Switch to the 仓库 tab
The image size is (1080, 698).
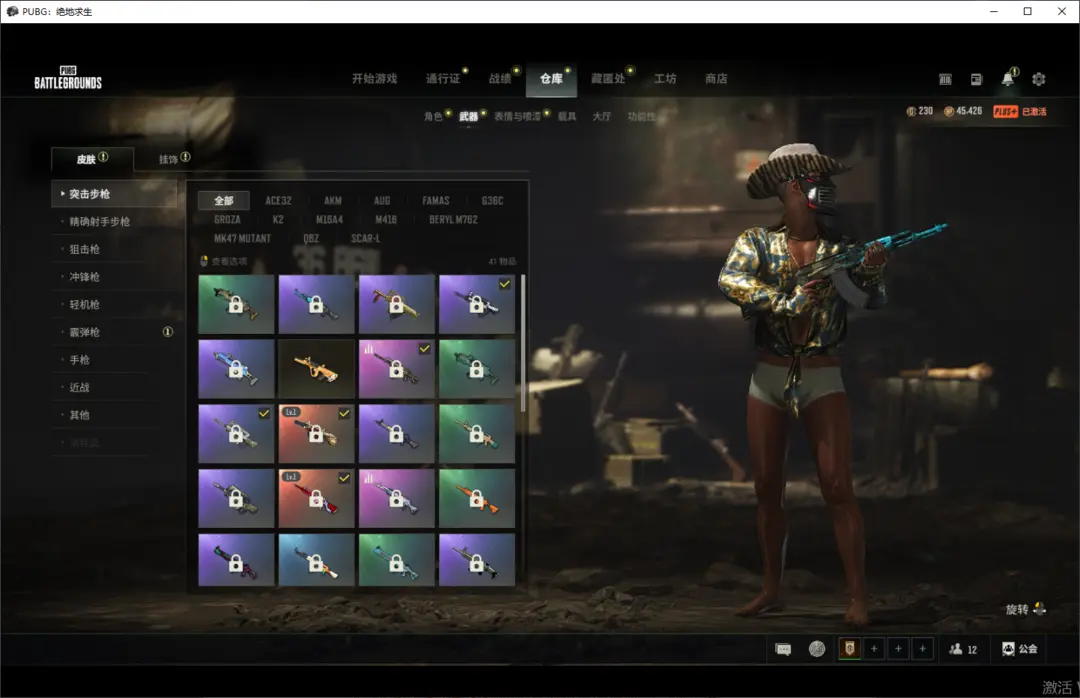[x=551, y=79]
